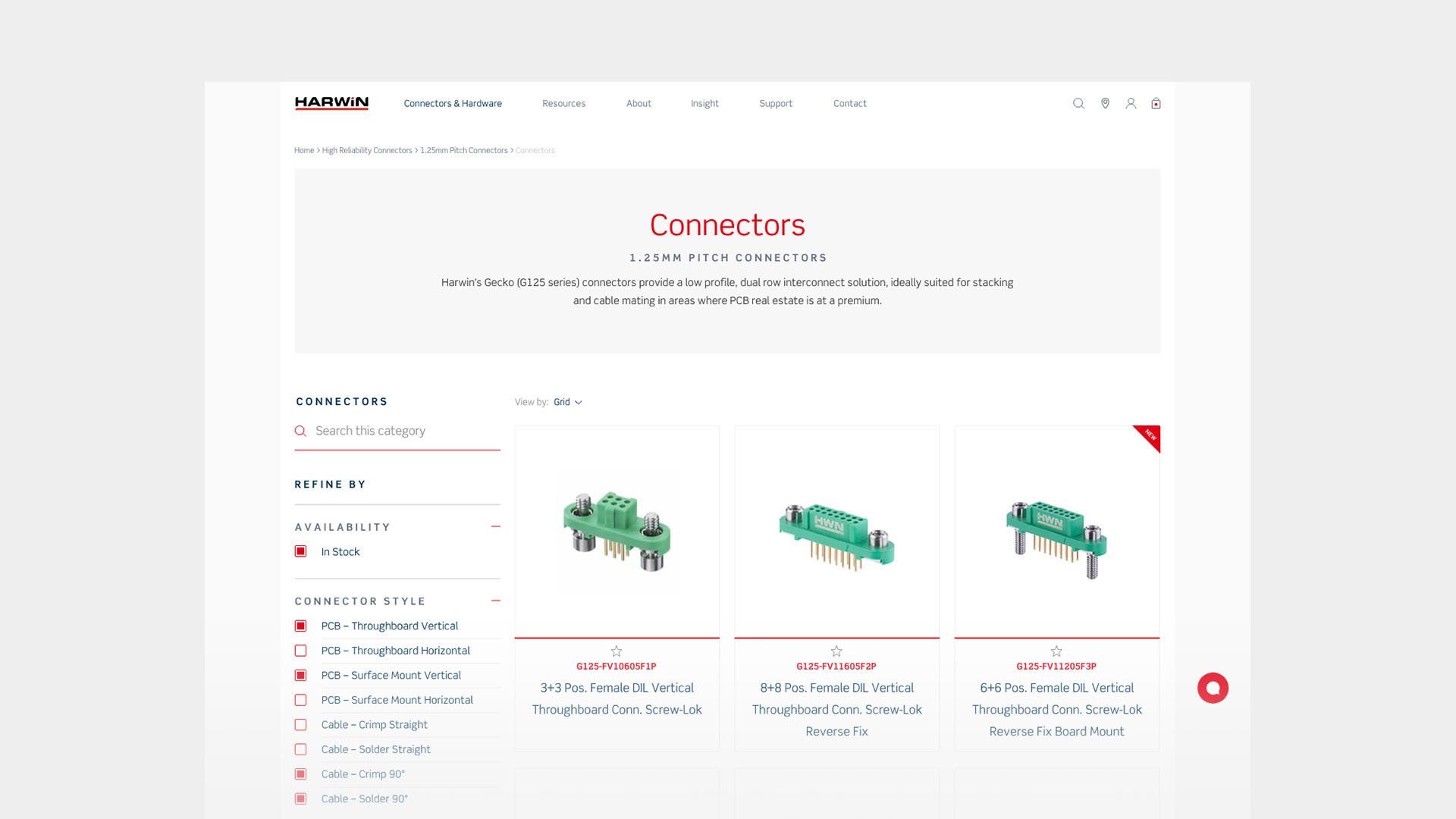Click the red sale badge on third product

point(1147,435)
